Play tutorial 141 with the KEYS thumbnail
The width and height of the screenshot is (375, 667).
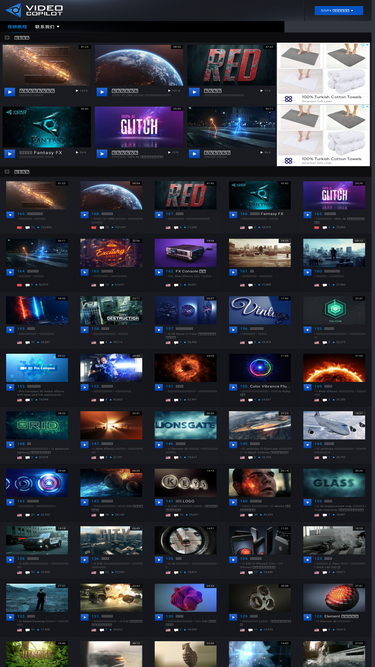pyautogui.click(x=159, y=502)
